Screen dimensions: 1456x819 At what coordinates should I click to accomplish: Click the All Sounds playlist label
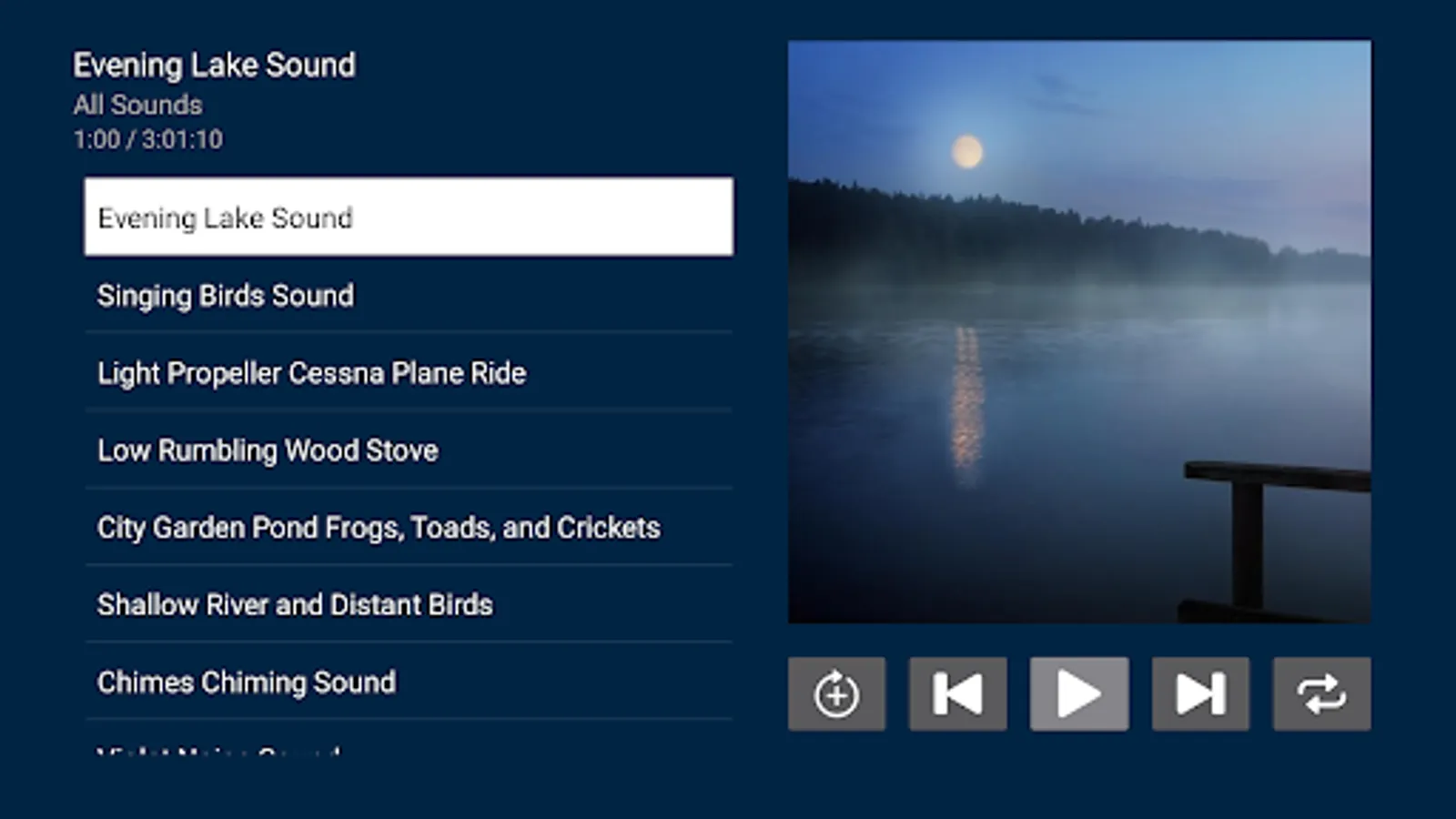[137, 105]
